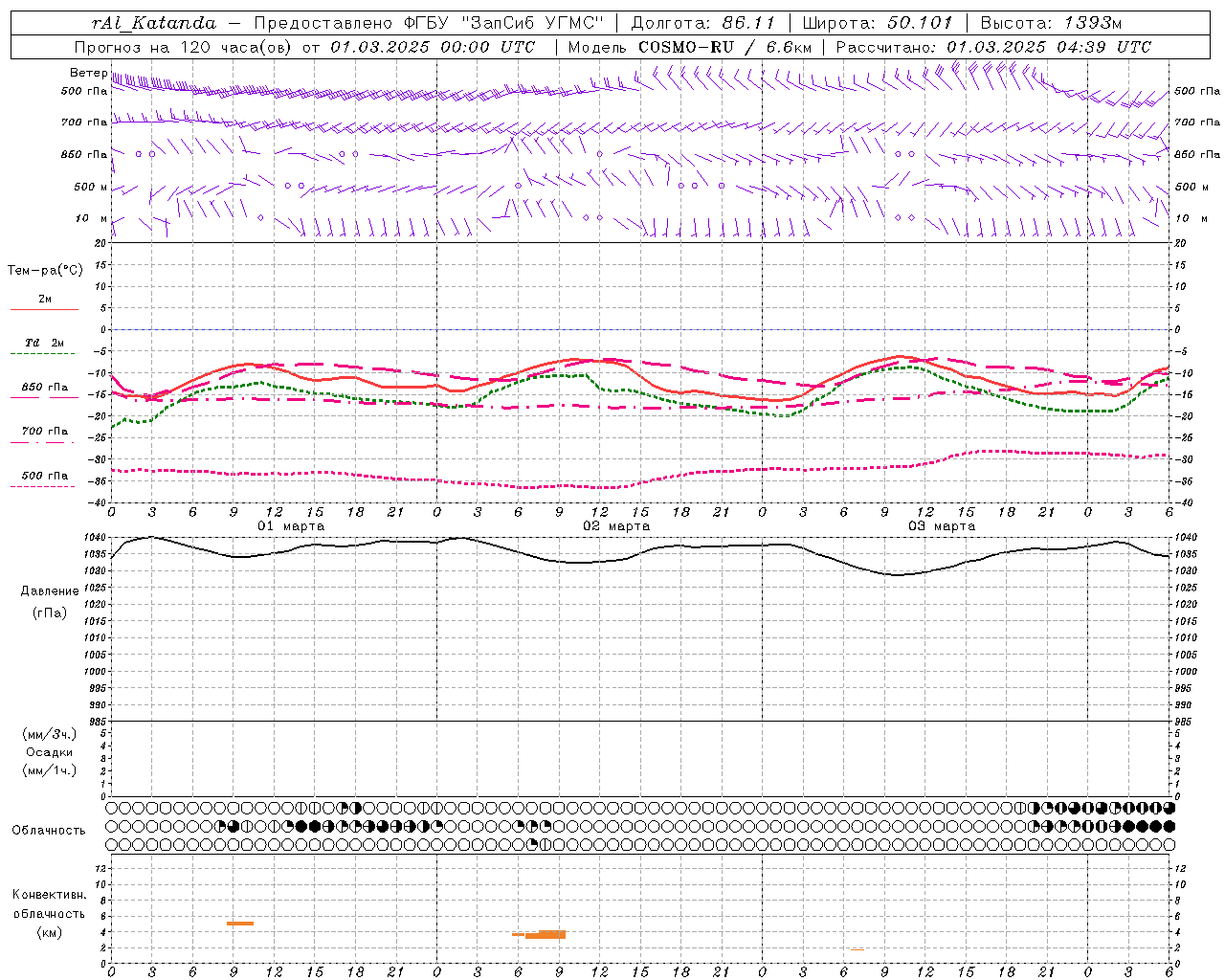Click the Облачность cloud cover label

click(49, 831)
